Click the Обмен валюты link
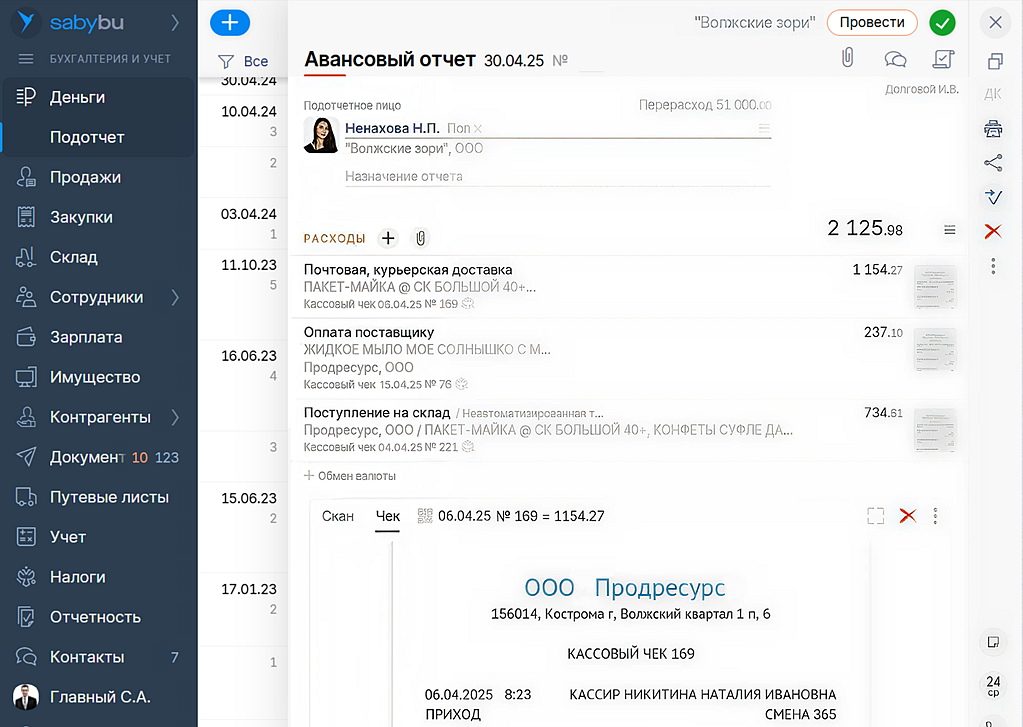Viewport: 1023px width, 727px height. pyautogui.click(x=350, y=476)
